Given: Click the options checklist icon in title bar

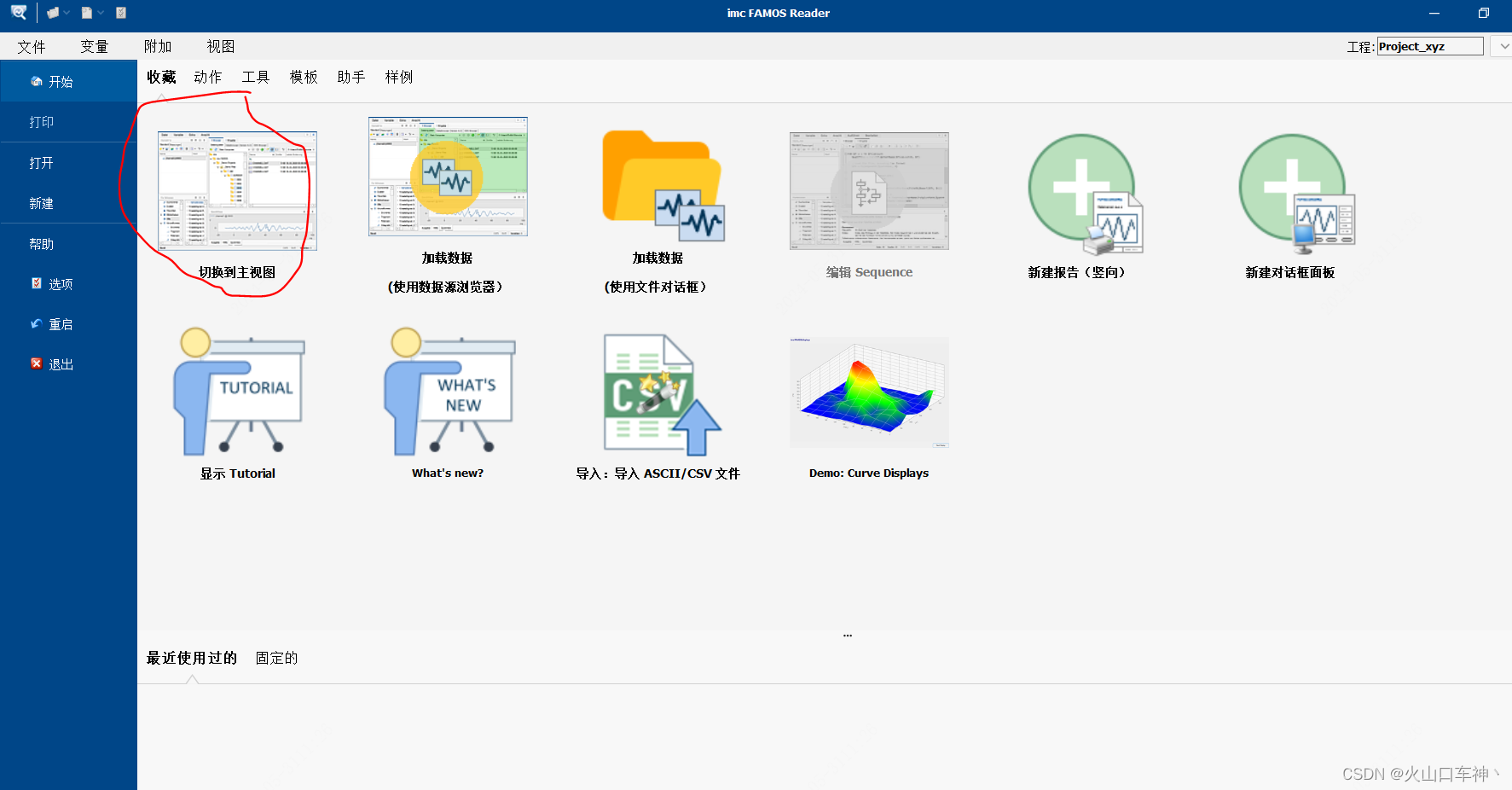Looking at the screenshot, I should pos(121,13).
